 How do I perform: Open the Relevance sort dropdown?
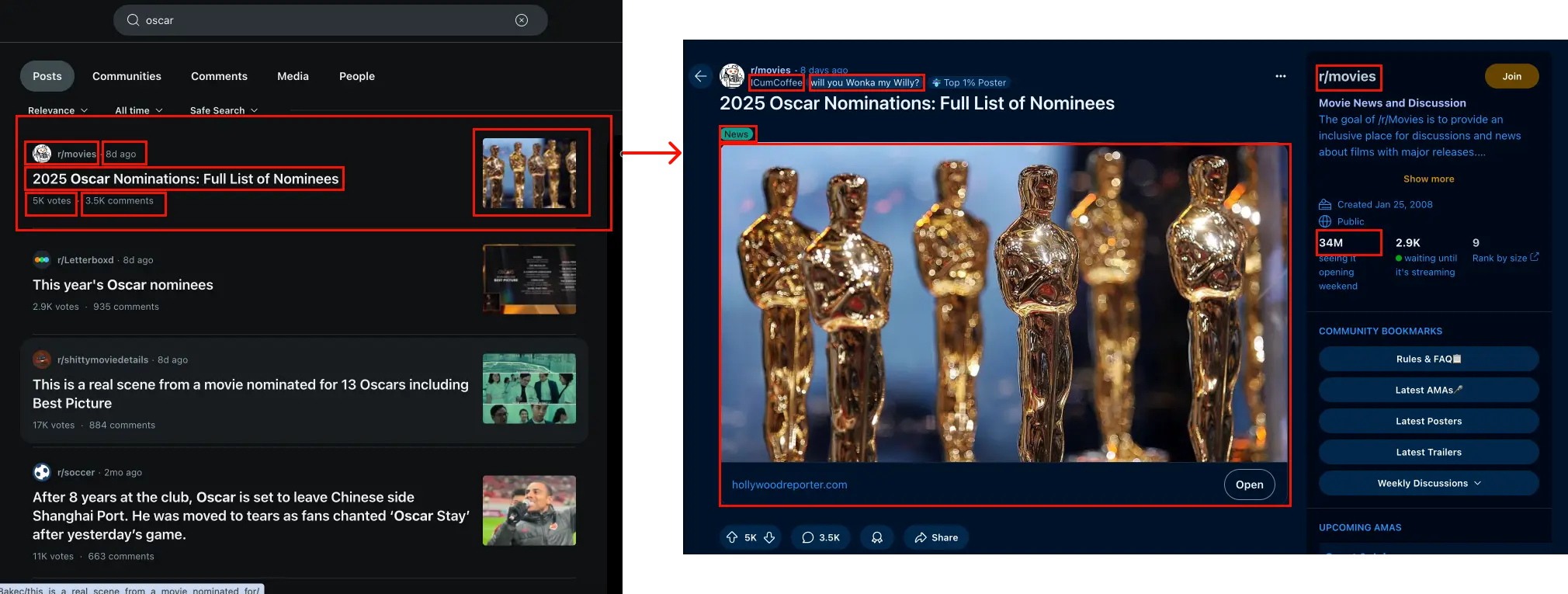(58, 110)
